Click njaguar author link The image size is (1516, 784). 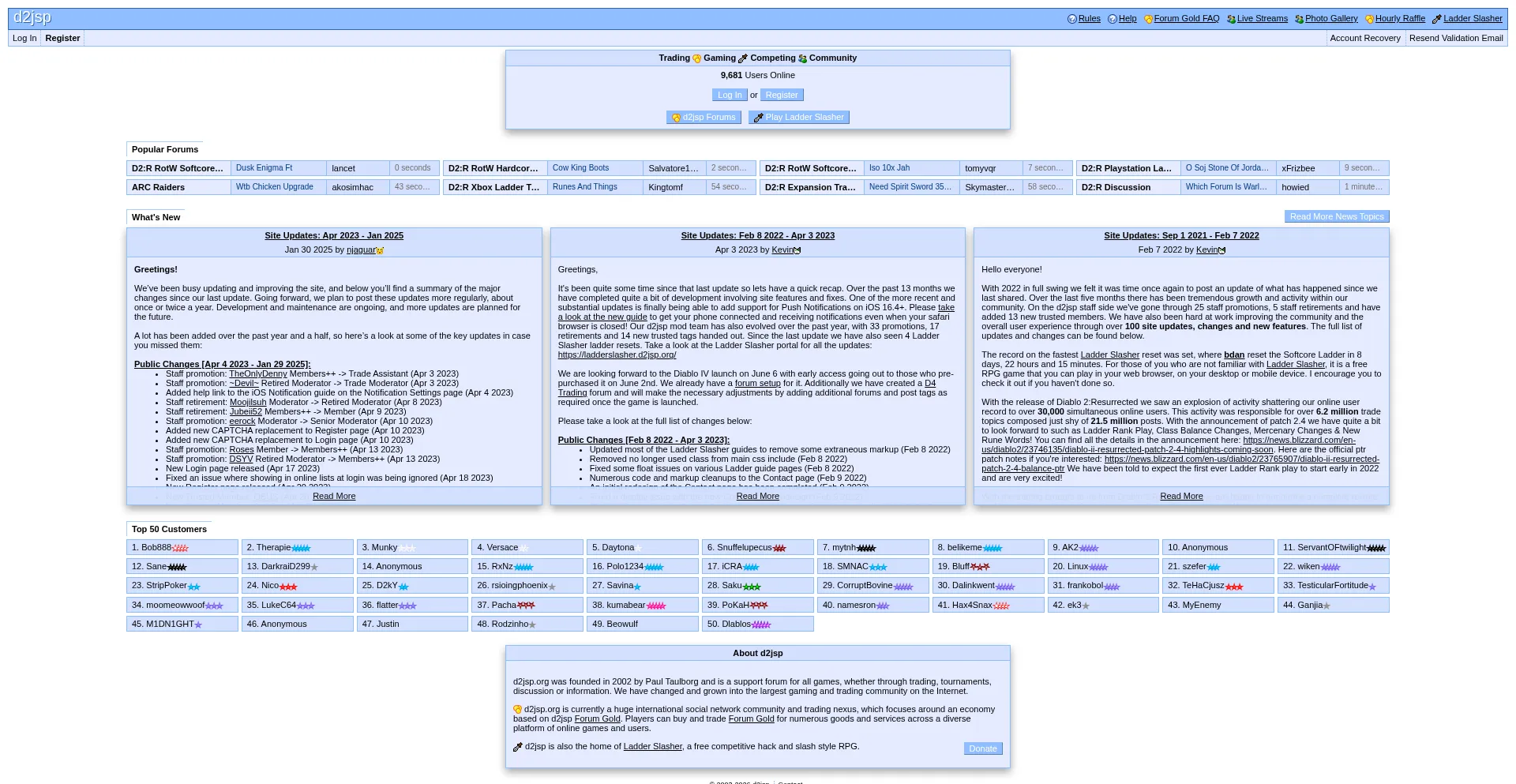click(361, 250)
